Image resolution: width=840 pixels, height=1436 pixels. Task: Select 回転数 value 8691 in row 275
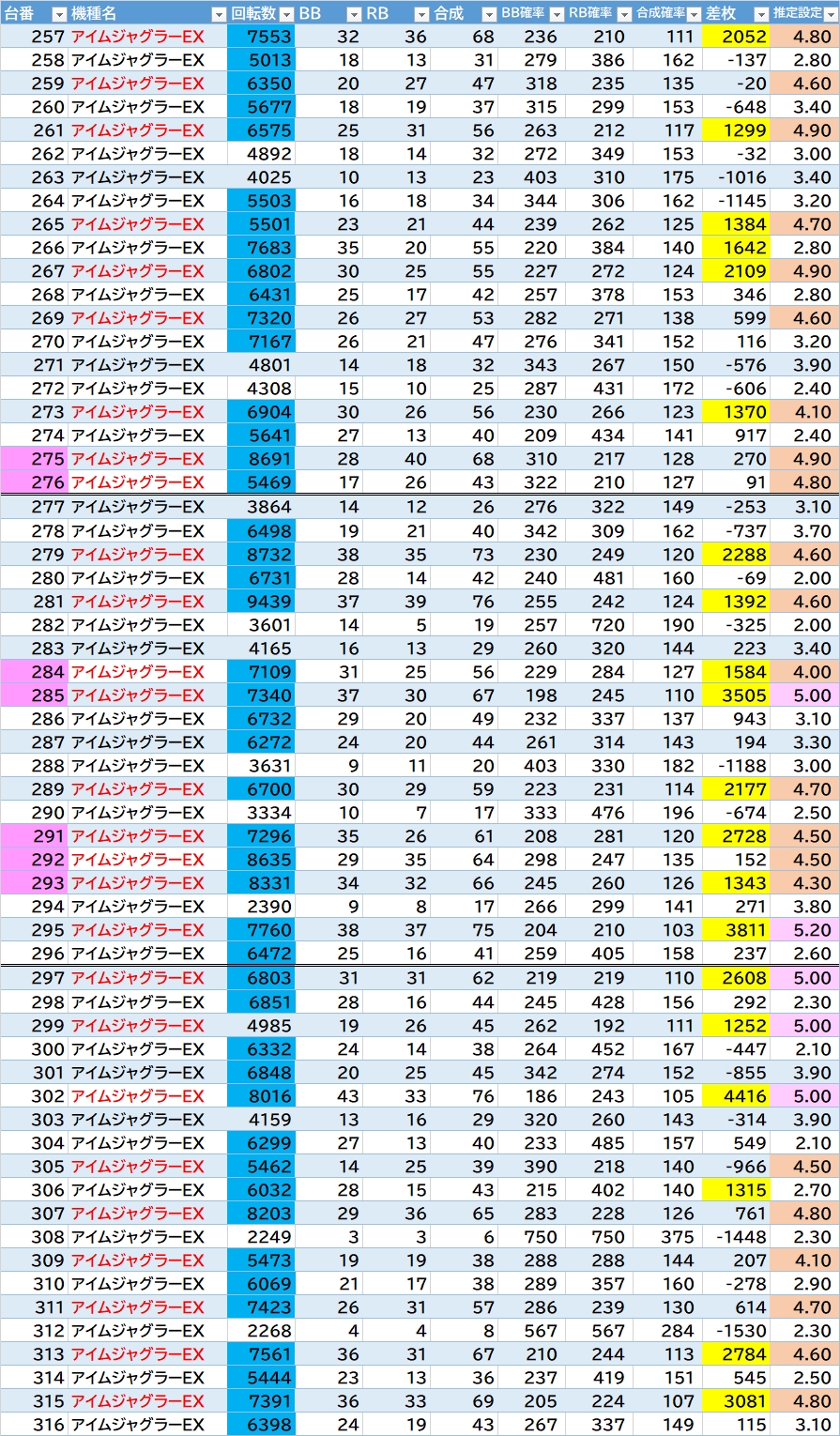[x=261, y=459]
